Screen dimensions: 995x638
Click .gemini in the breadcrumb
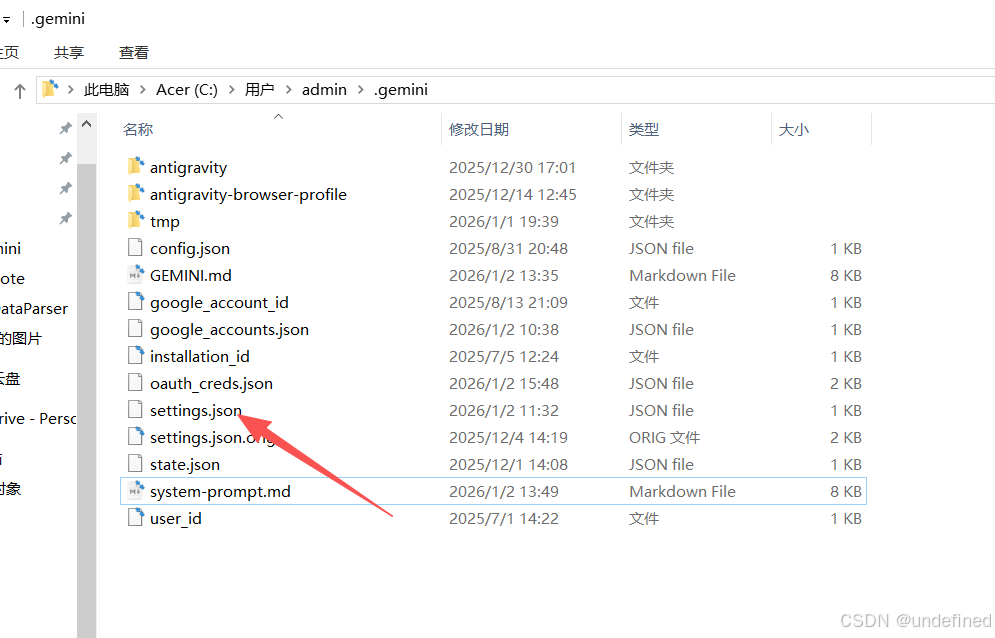pyautogui.click(x=401, y=90)
